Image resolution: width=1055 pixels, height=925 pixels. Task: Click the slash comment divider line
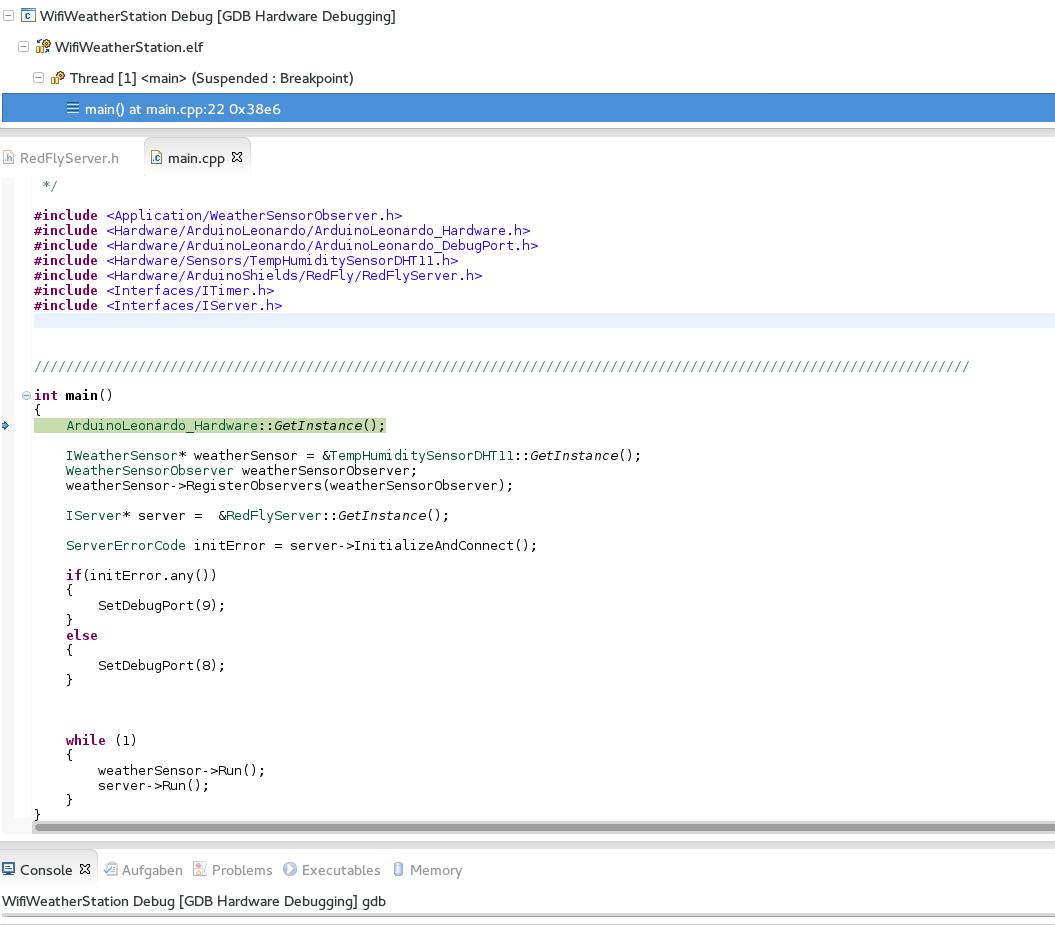pyautogui.click(x=502, y=367)
